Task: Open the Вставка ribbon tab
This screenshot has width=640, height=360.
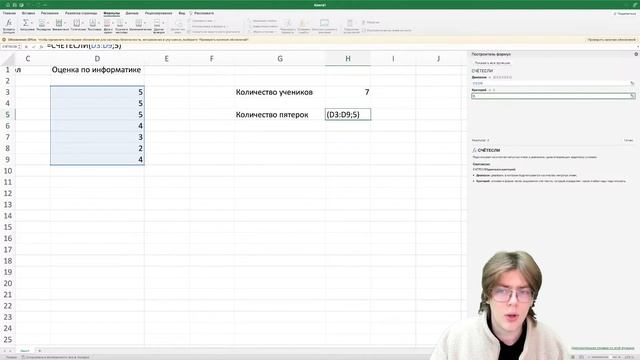Action: 29,13
